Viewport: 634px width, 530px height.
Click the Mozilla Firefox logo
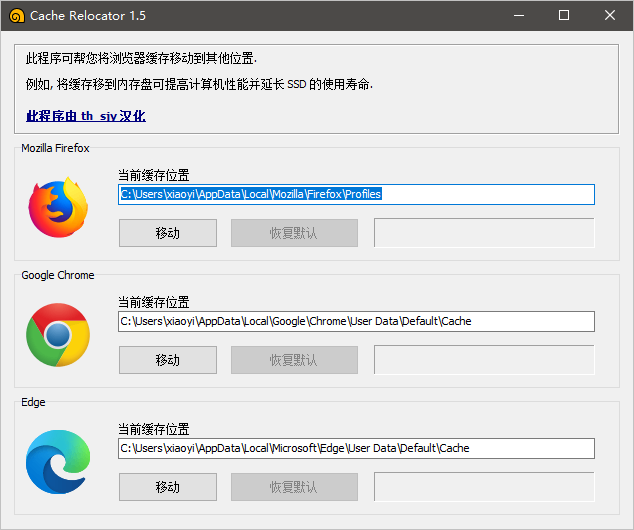(58, 207)
